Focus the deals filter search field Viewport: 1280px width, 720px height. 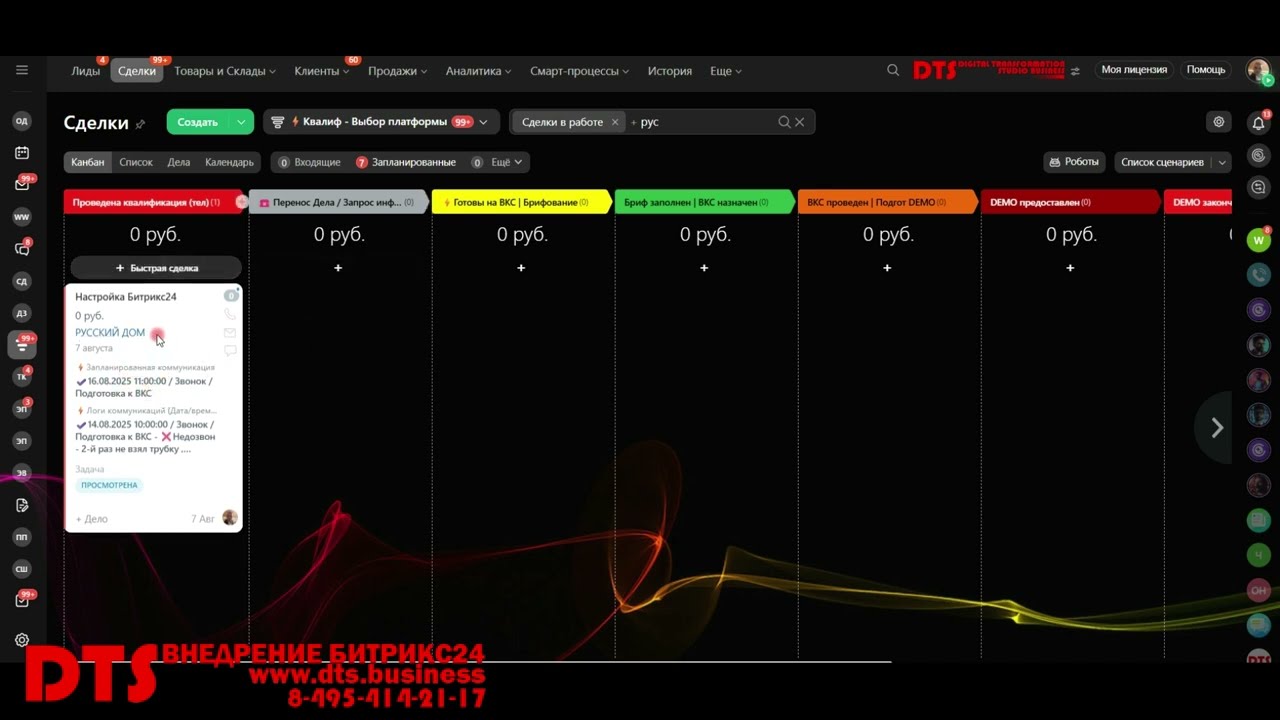(705, 122)
